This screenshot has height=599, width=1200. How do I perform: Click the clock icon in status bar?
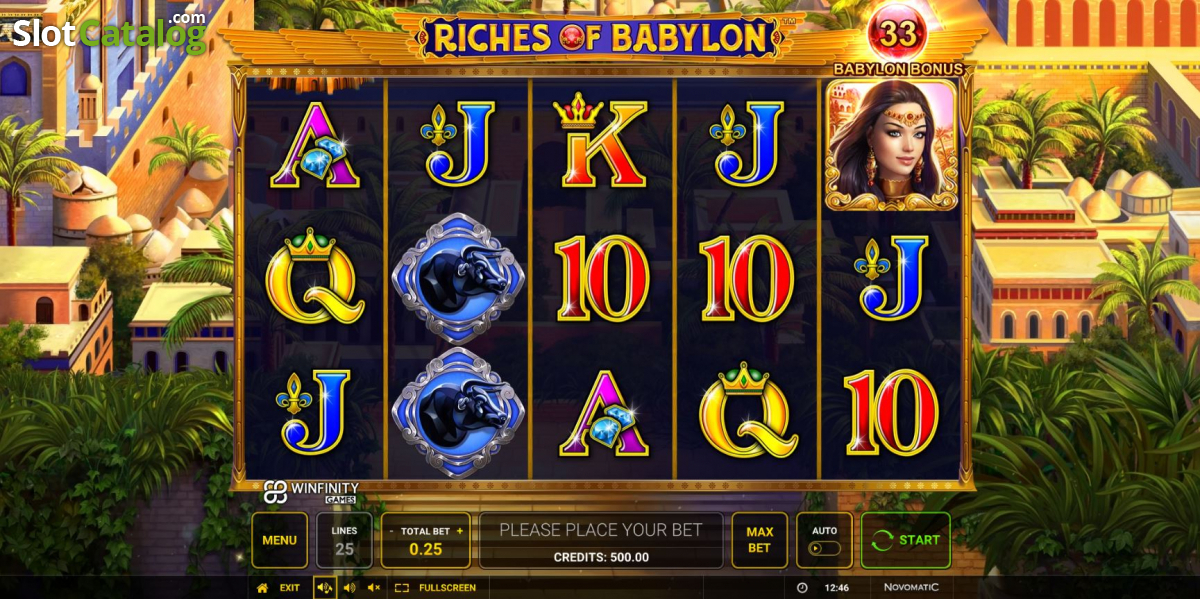(803, 588)
